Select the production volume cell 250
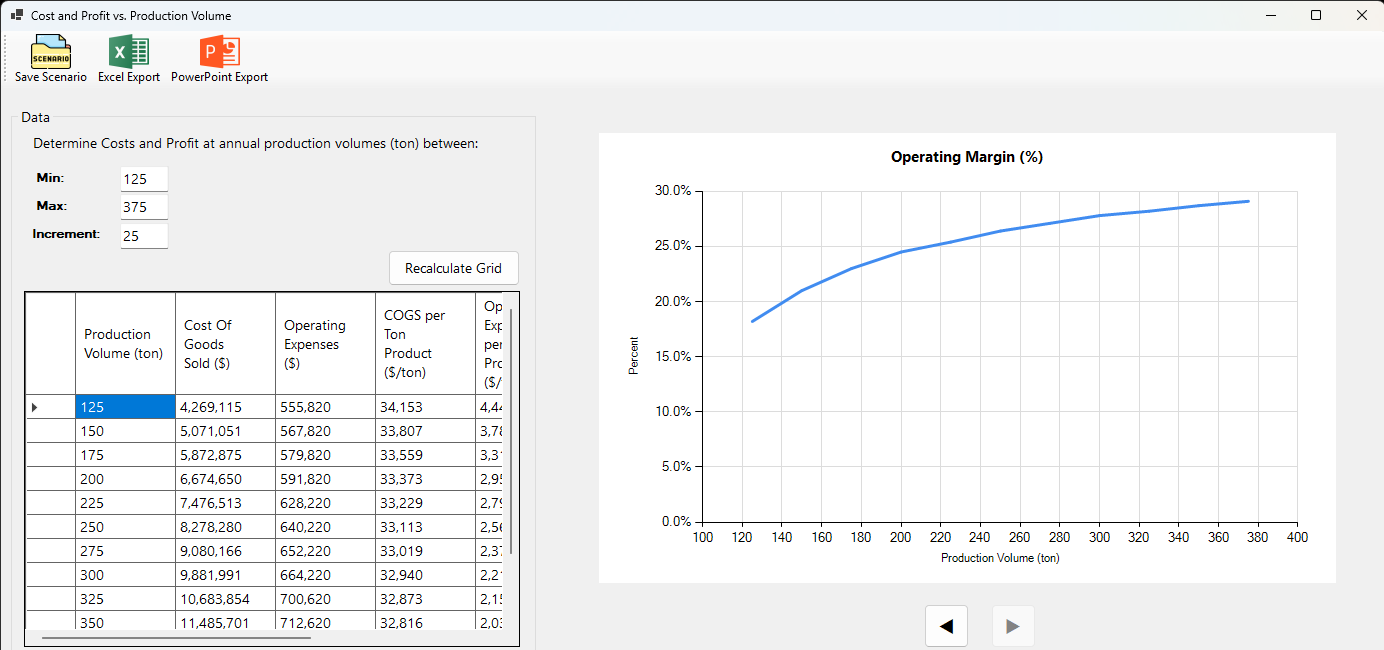Screen dimensions: 1384x650 click(125, 527)
